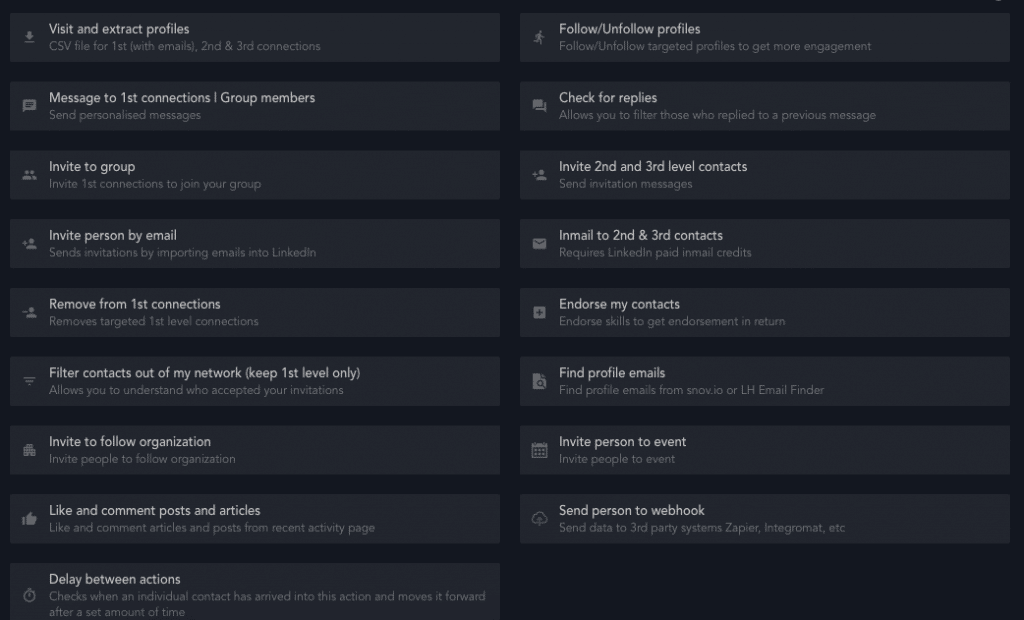Open the Check for replies action
The width and height of the screenshot is (1024, 620).
click(765, 105)
